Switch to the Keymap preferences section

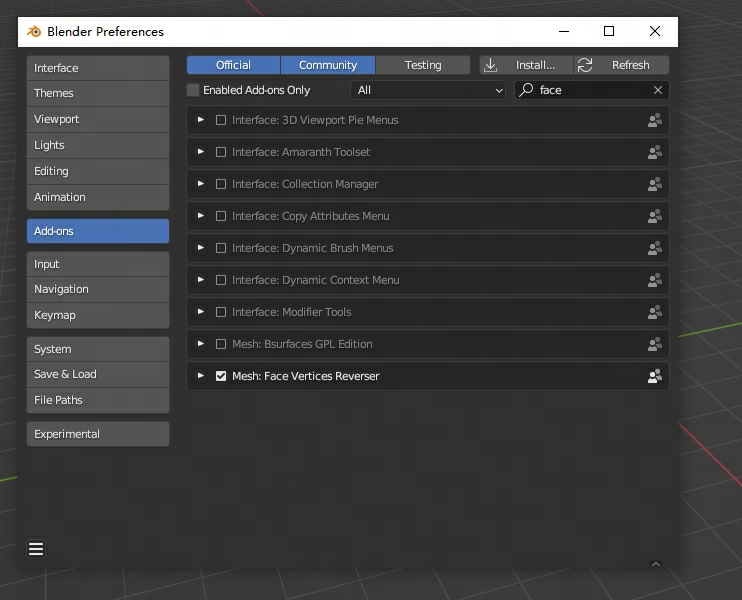[x=97, y=315]
